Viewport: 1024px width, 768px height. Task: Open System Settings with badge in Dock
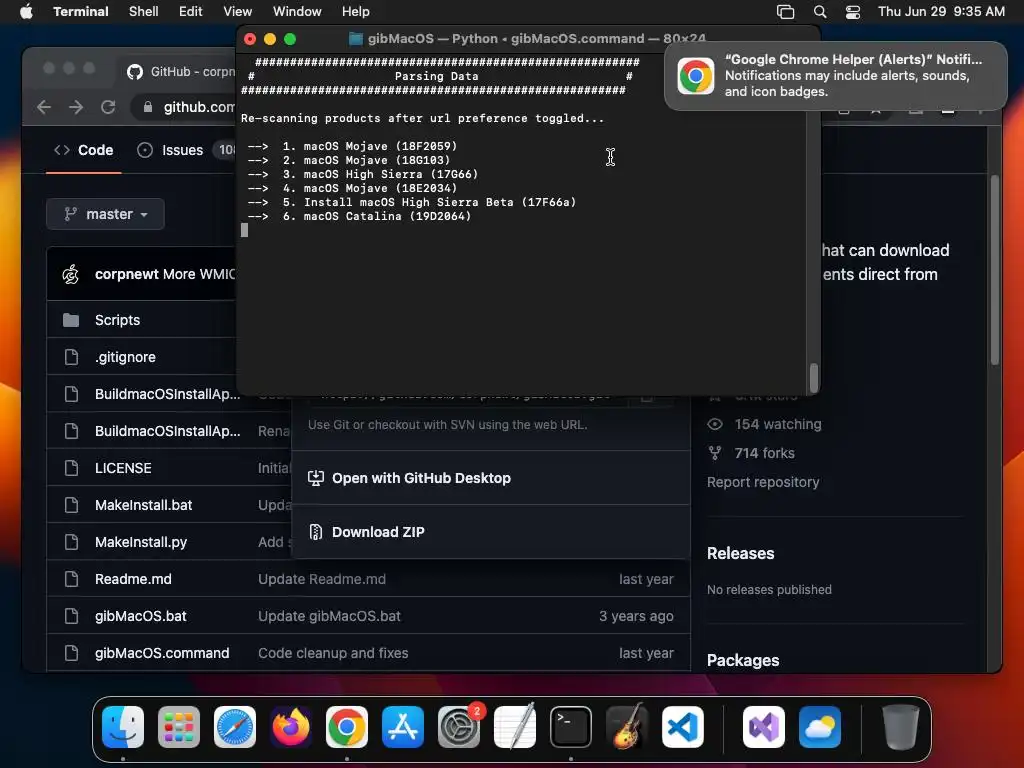pyautogui.click(x=459, y=727)
